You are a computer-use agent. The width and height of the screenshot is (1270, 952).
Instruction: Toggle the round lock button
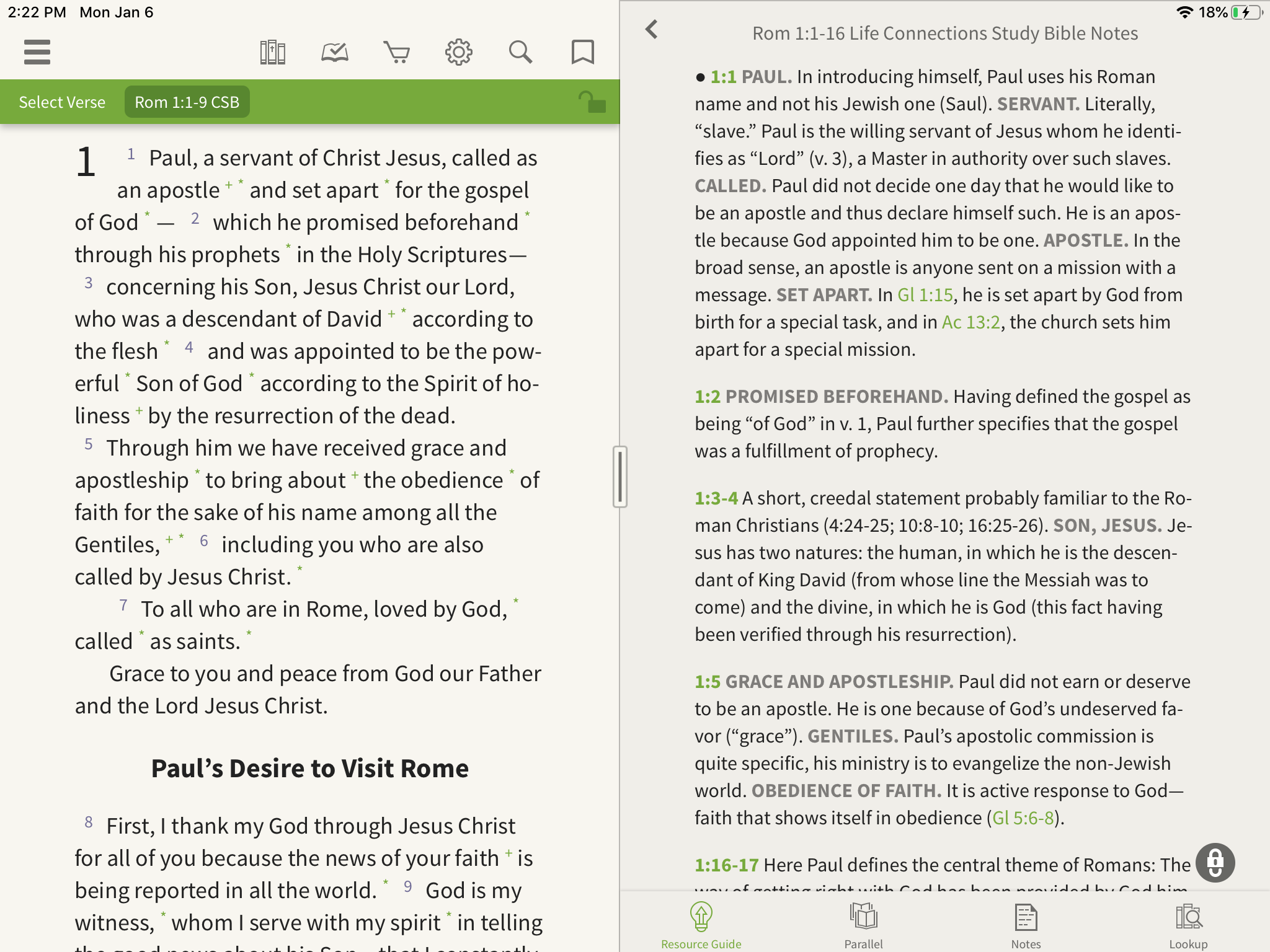[x=1215, y=862]
